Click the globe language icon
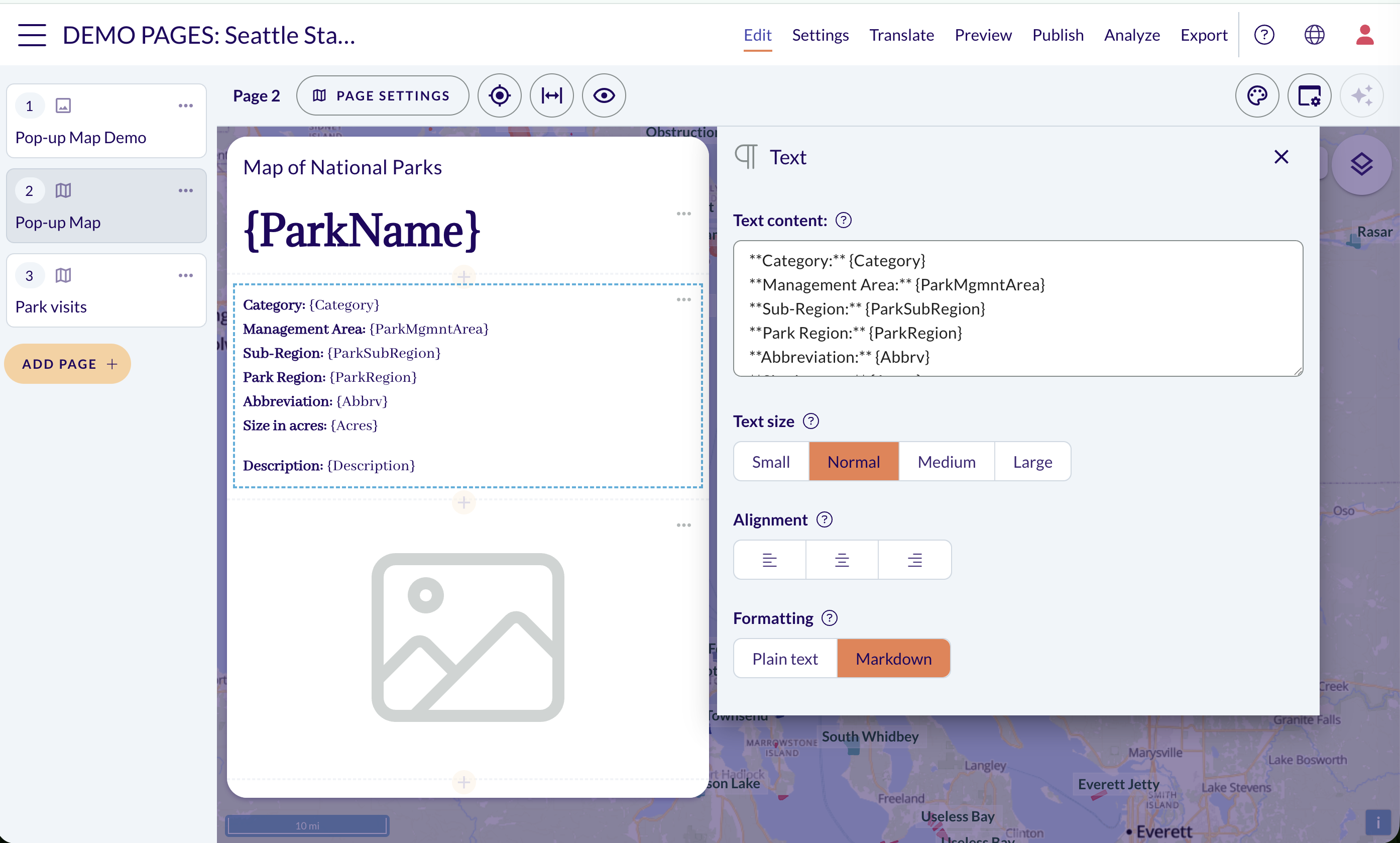Image resolution: width=1400 pixels, height=843 pixels. pyautogui.click(x=1314, y=35)
